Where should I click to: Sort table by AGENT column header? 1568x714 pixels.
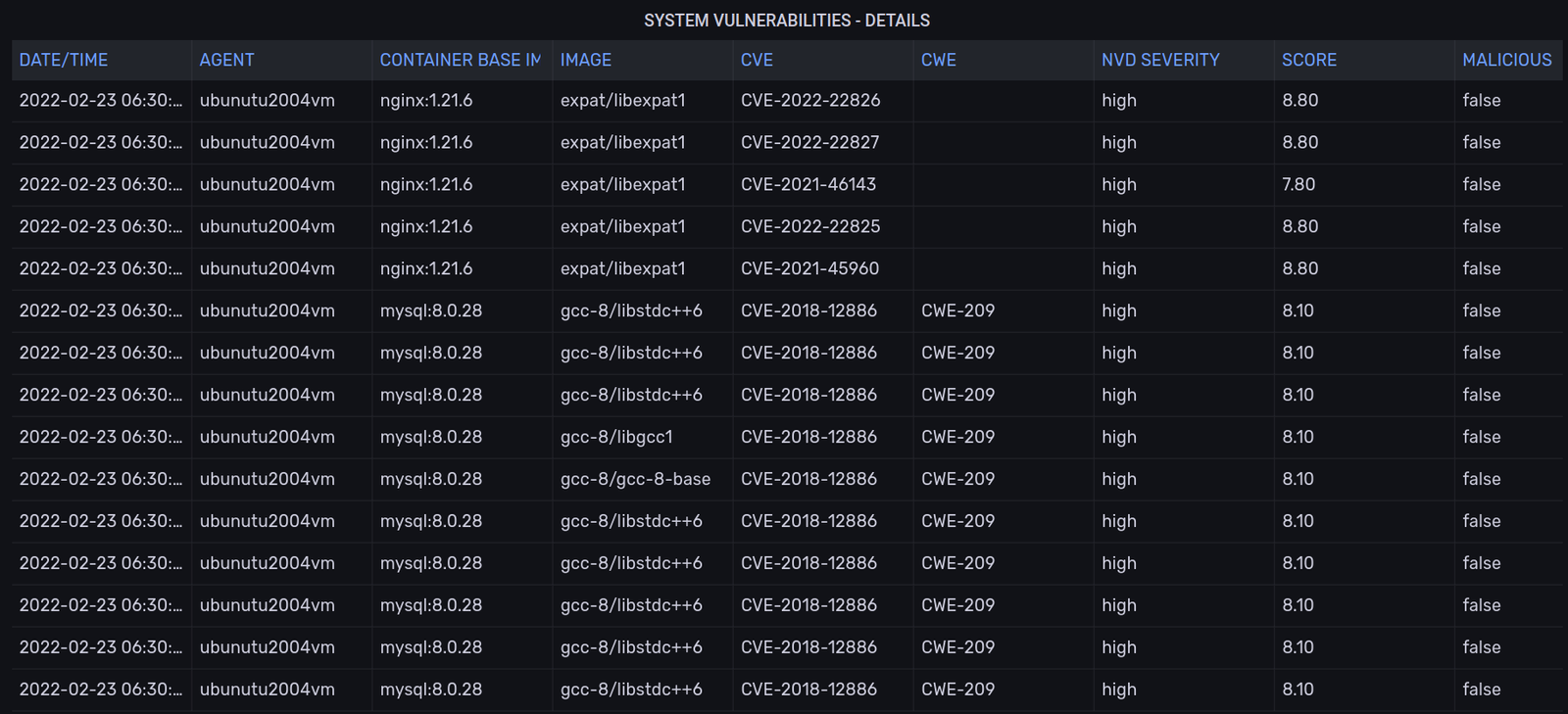(x=226, y=60)
